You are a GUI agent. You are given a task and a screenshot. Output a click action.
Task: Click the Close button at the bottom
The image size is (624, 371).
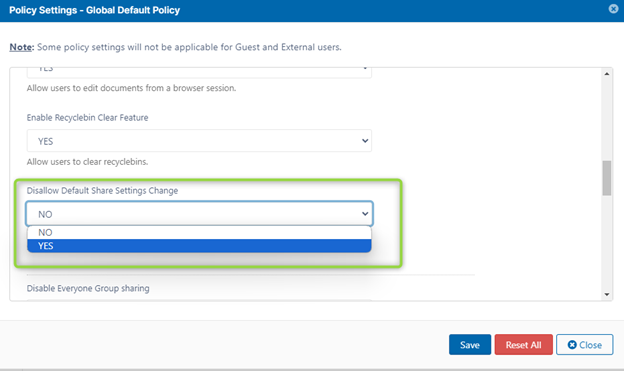(584, 345)
